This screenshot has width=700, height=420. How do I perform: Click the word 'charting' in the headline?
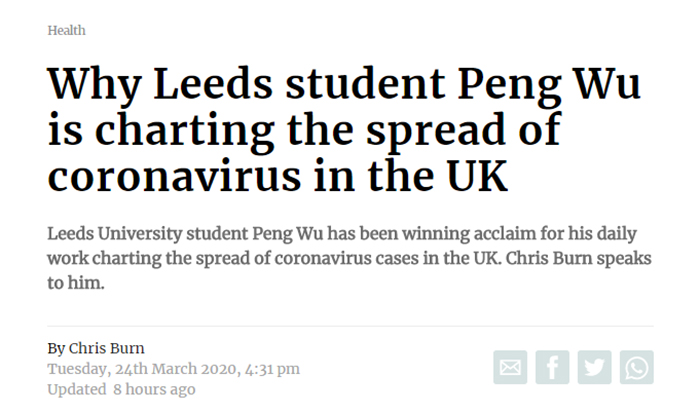pos(184,130)
